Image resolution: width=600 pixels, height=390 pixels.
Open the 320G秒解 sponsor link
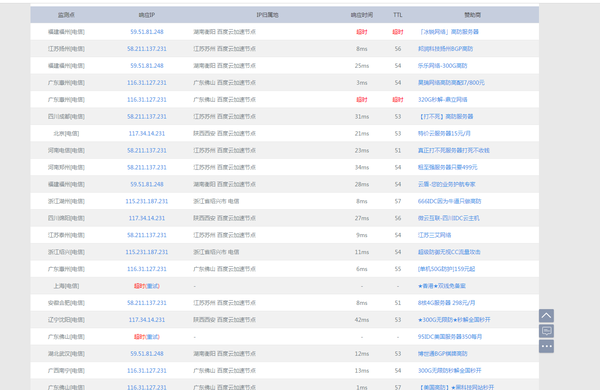coord(442,100)
